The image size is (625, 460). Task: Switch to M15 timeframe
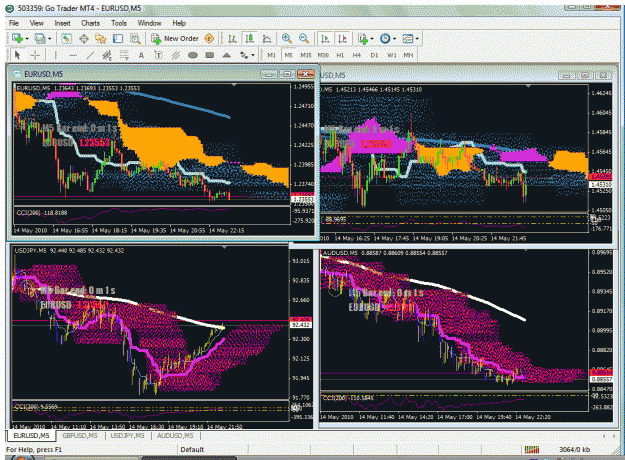coord(306,55)
